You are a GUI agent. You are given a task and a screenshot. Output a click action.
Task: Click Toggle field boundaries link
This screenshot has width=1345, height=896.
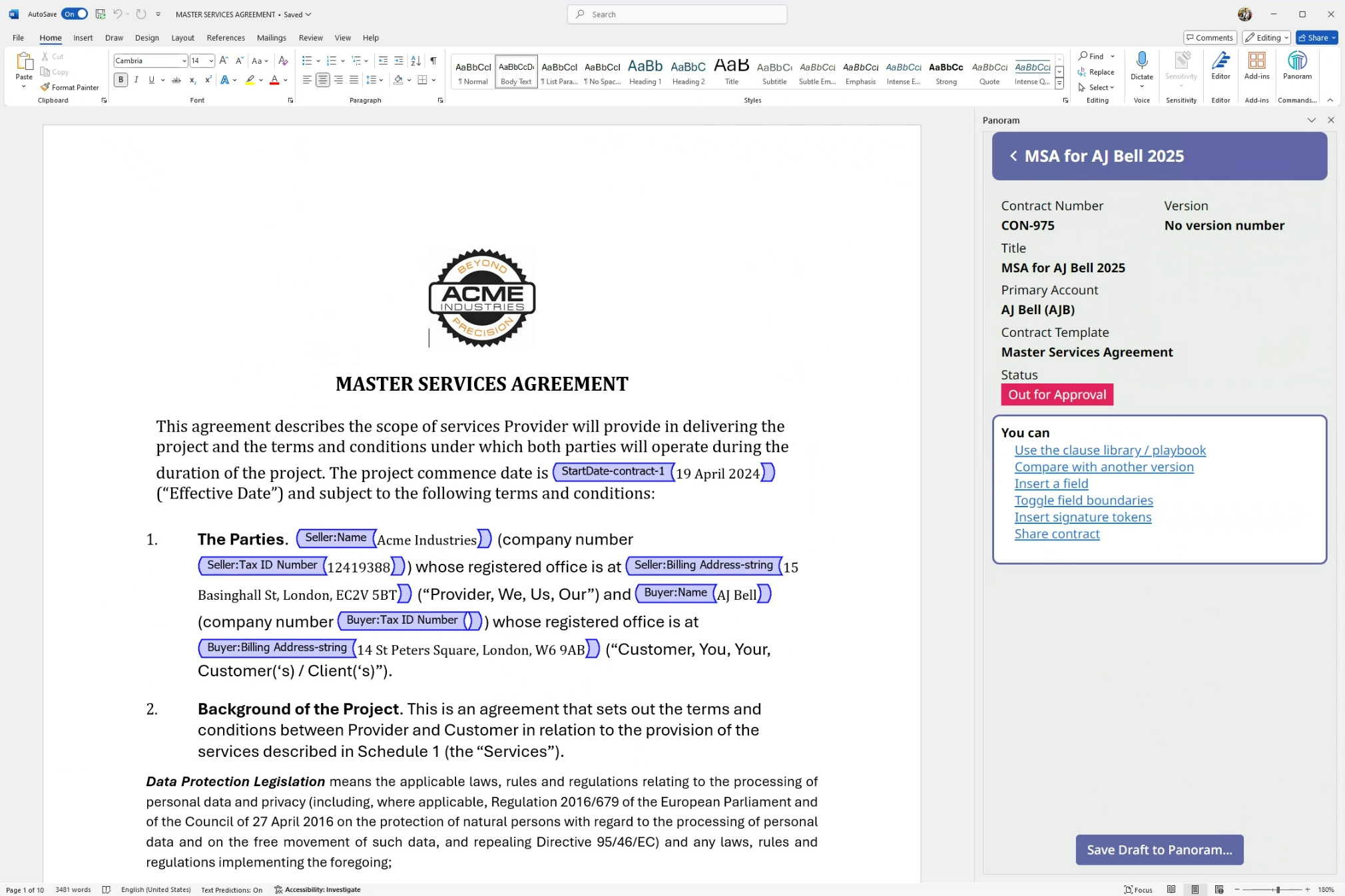click(x=1083, y=500)
